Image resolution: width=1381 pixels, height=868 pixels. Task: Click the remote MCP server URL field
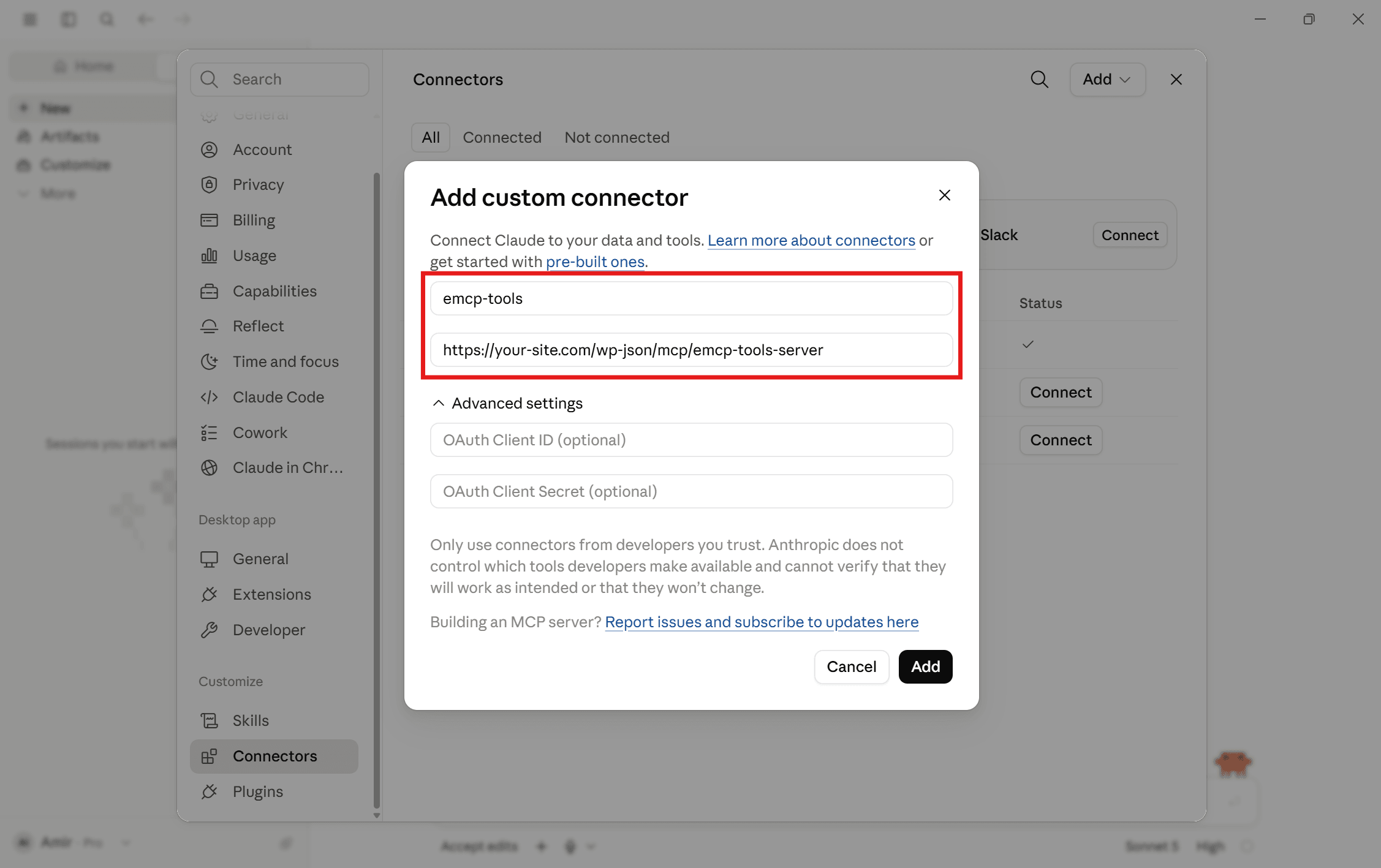coord(691,350)
